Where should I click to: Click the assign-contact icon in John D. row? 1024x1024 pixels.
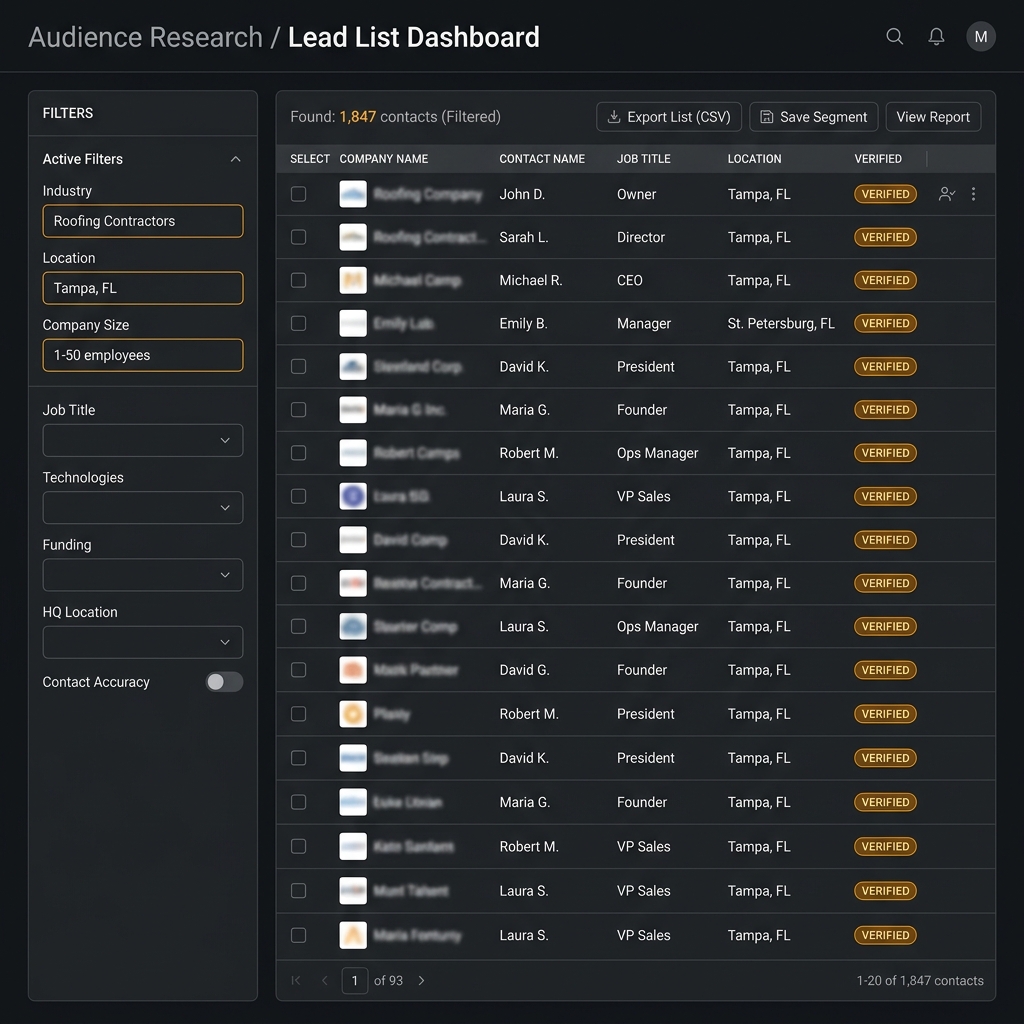click(946, 194)
